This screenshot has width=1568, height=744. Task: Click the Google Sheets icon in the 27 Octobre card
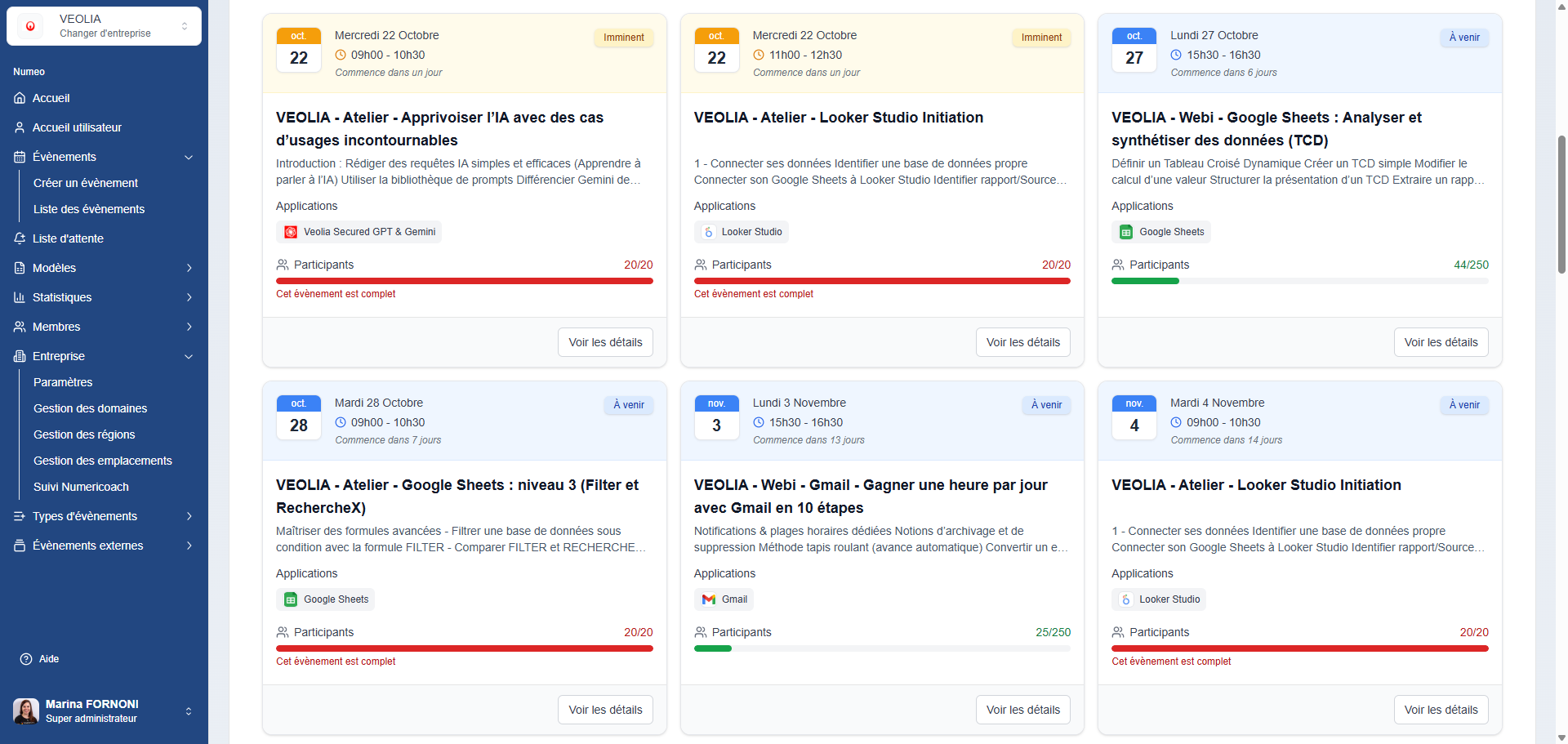[1126, 232]
